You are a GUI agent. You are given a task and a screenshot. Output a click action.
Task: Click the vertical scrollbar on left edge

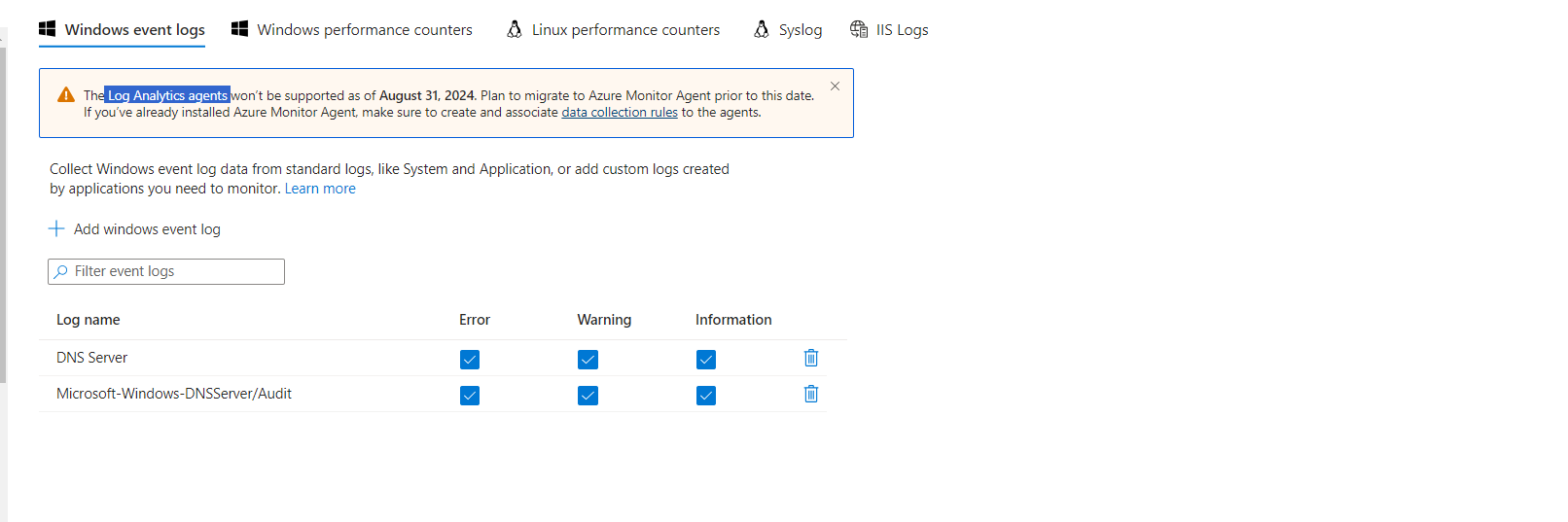tap(3, 214)
